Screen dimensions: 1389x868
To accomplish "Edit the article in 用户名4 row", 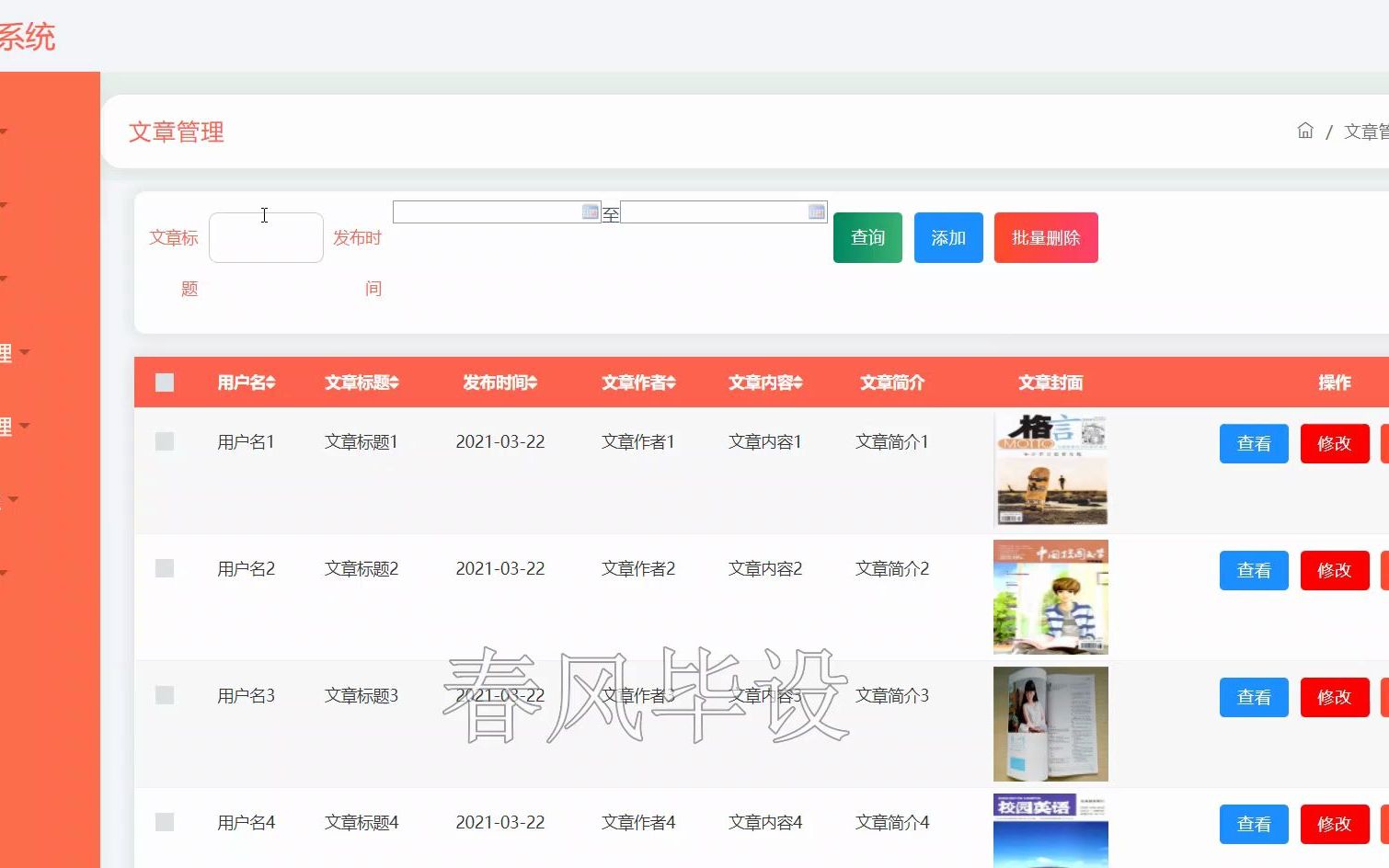I will coord(1335,824).
